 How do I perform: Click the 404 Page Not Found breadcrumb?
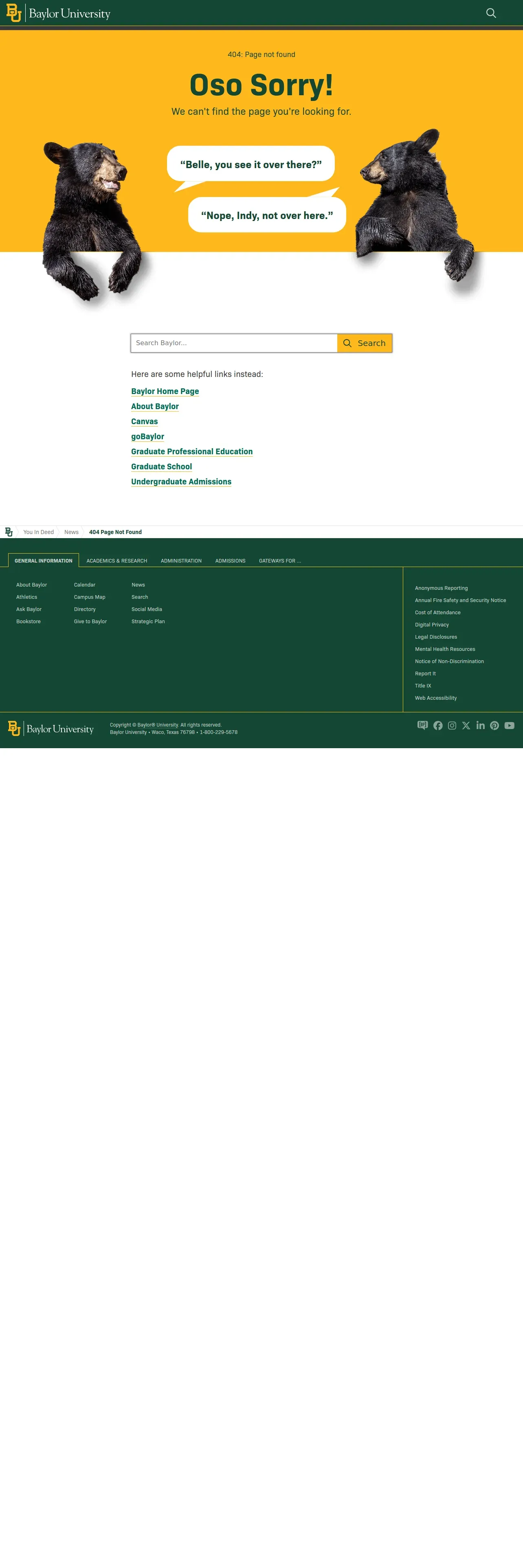[x=116, y=532]
